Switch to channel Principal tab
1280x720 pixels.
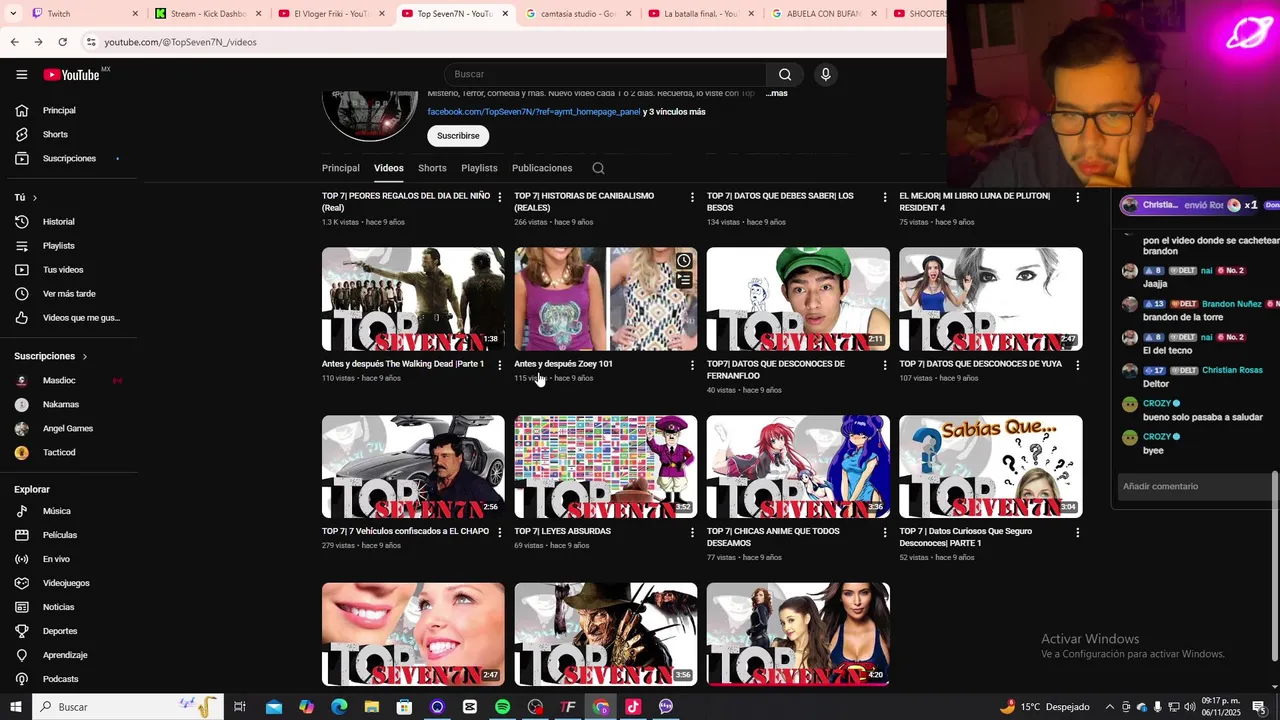coord(341,168)
